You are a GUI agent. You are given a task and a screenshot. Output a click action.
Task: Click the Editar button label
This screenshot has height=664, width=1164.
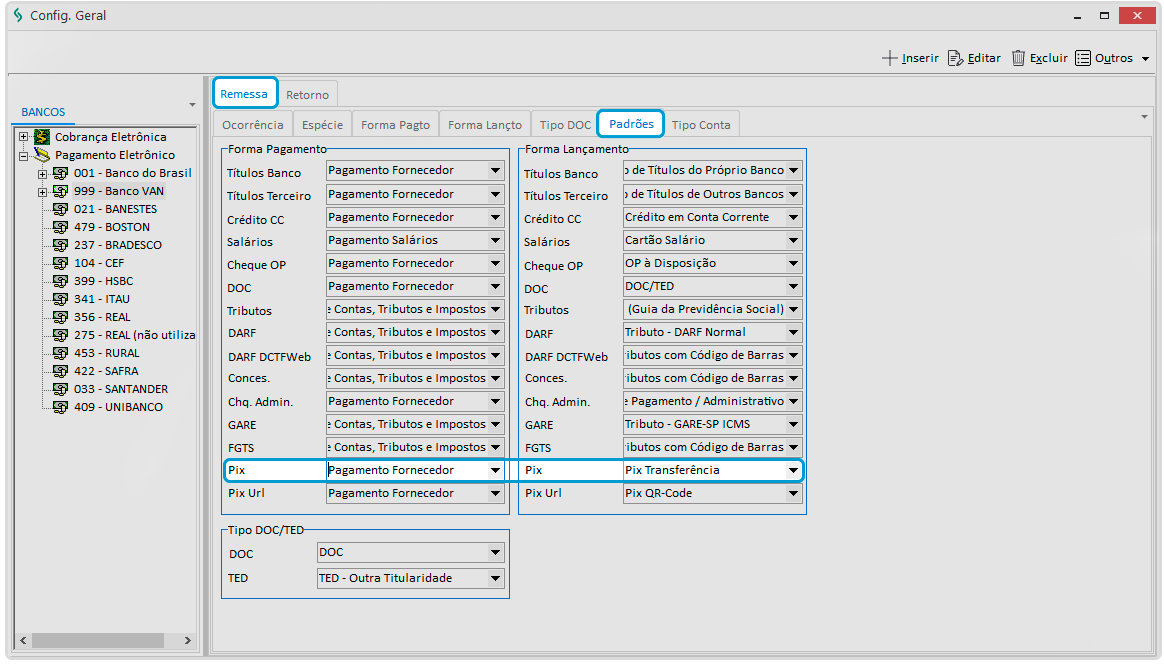click(984, 58)
